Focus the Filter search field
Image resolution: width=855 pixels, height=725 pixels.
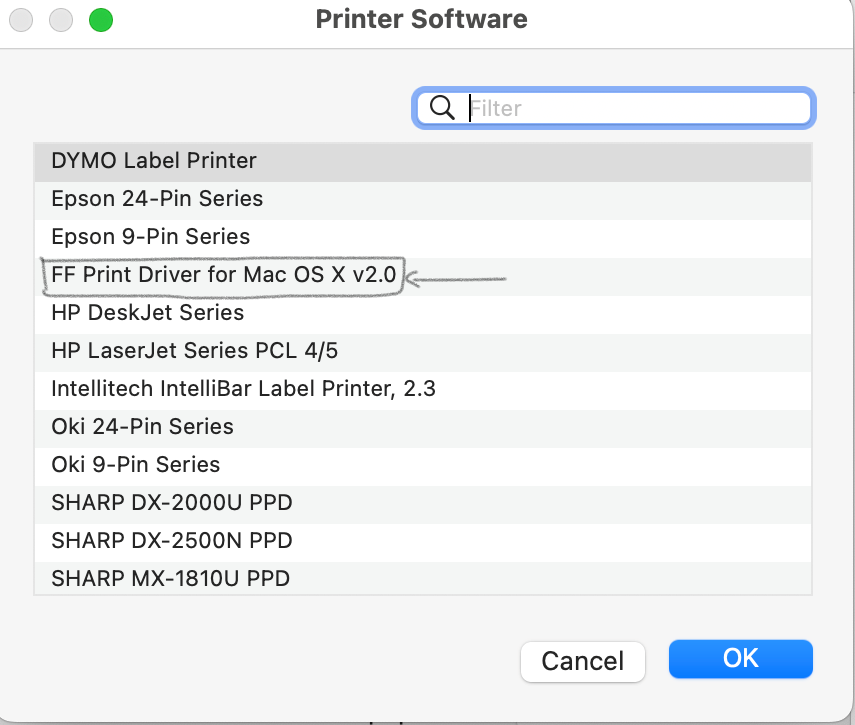[x=635, y=108]
